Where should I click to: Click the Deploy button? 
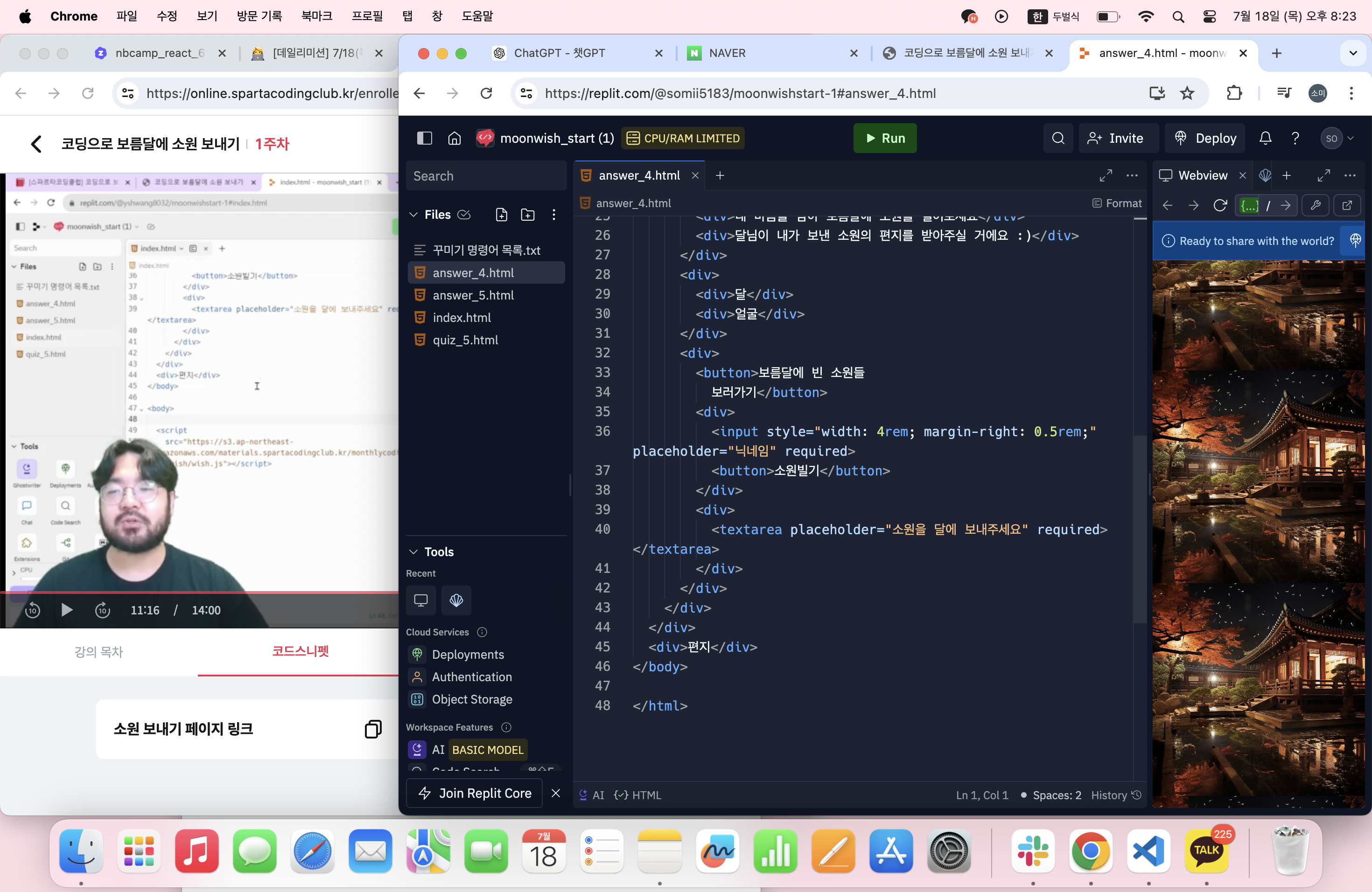coord(1205,138)
